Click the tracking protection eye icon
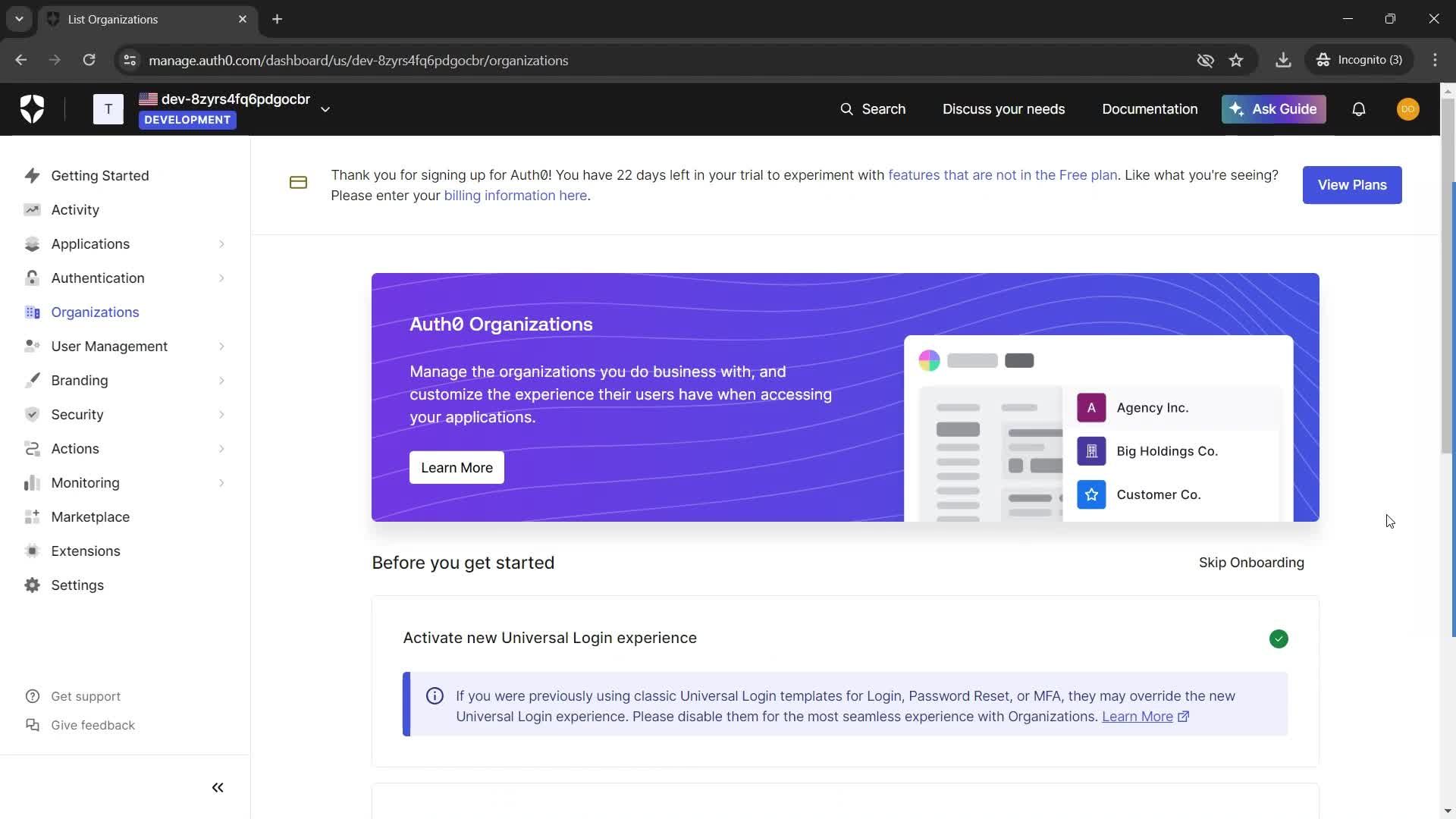This screenshot has height=819, width=1456. pyautogui.click(x=1205, y=60)
